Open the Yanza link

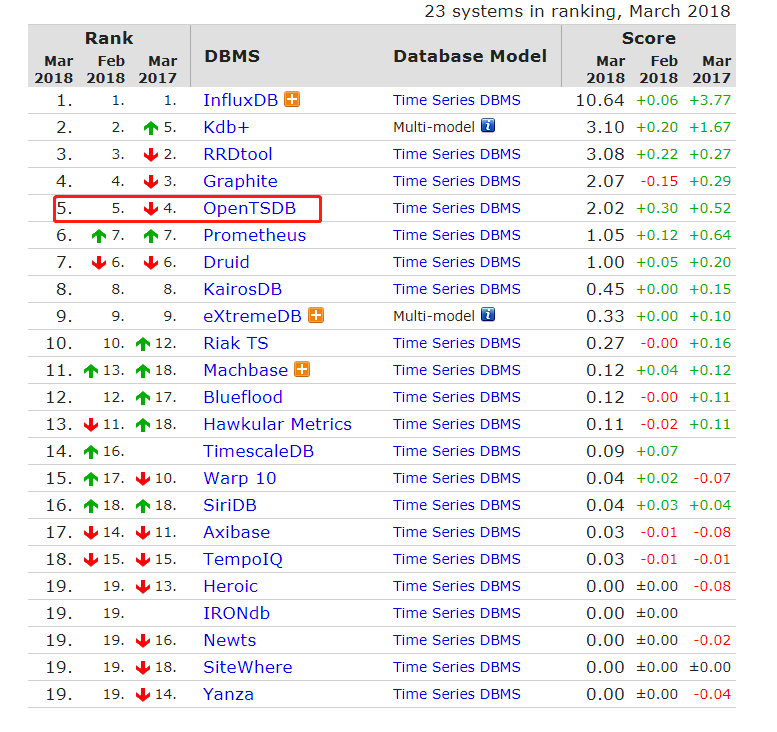coord(228,694)
